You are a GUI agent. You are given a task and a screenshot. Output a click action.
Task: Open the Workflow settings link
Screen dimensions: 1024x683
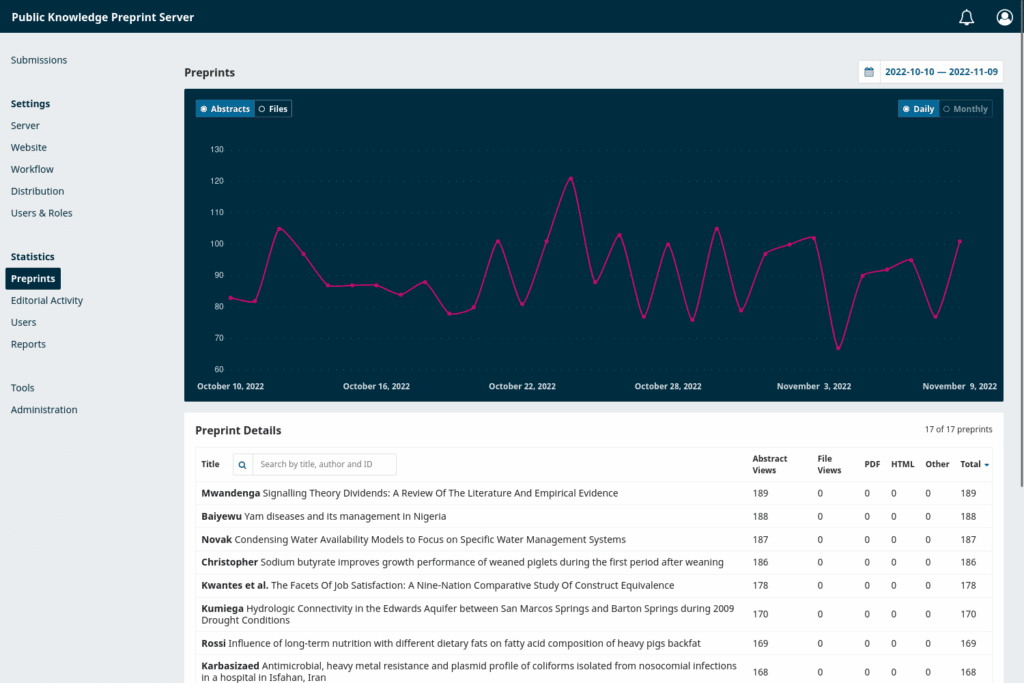32,169
